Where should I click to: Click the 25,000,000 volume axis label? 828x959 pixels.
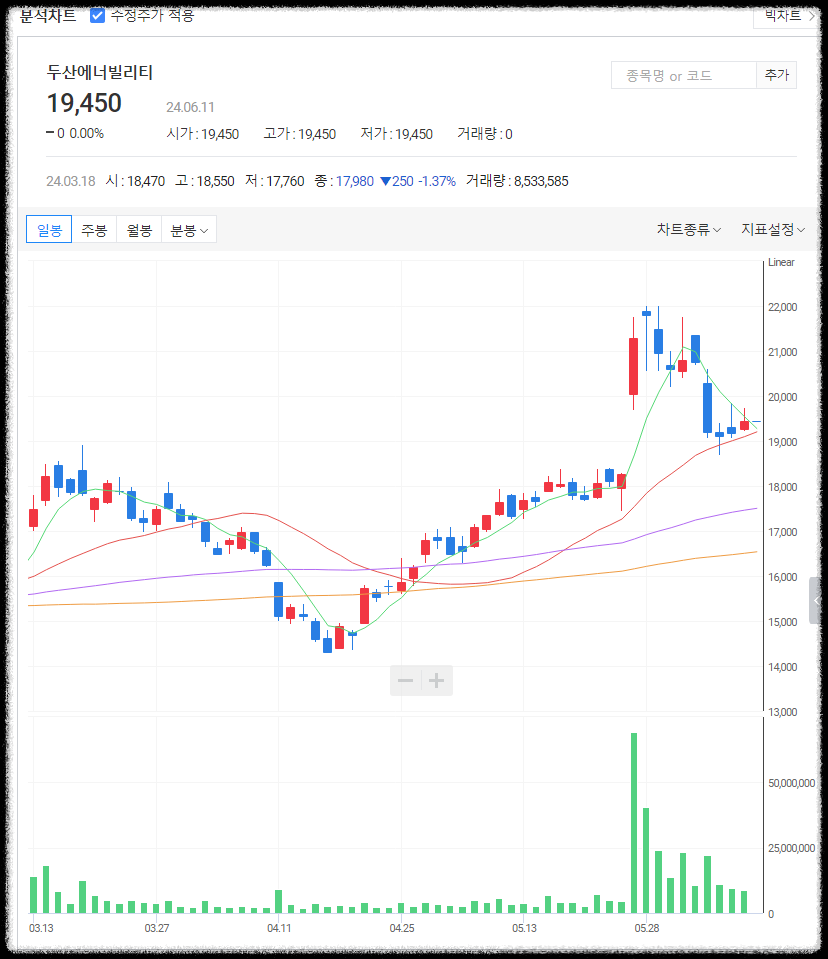(x=791, y=848)
